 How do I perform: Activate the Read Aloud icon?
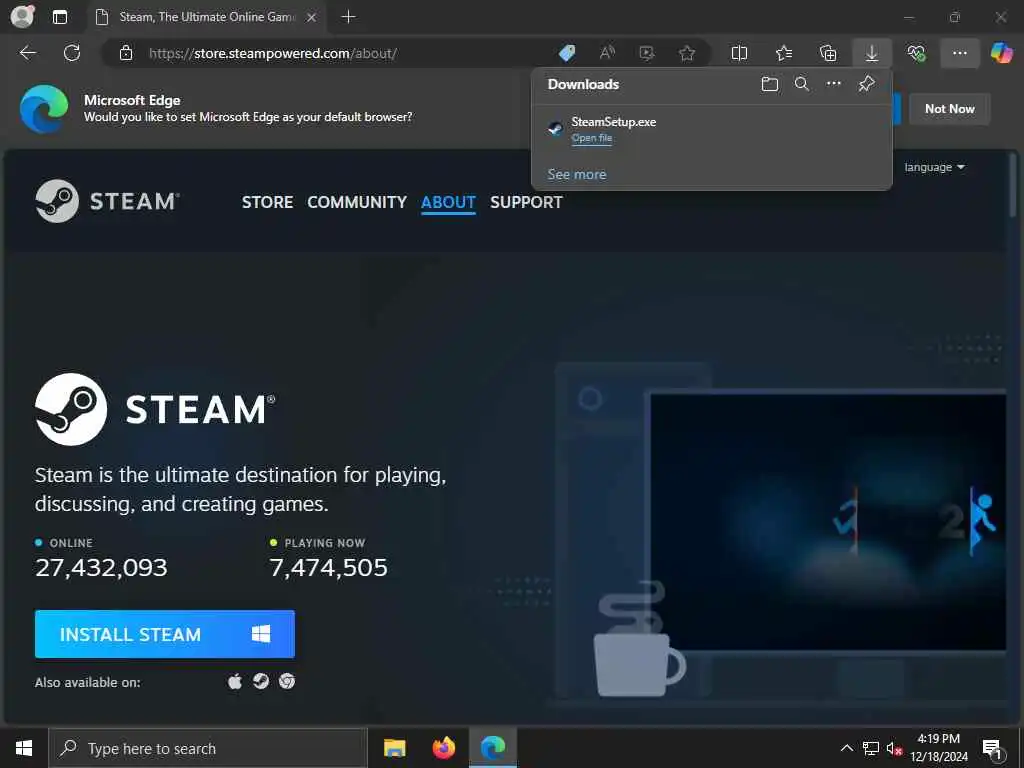coord(607,53)
